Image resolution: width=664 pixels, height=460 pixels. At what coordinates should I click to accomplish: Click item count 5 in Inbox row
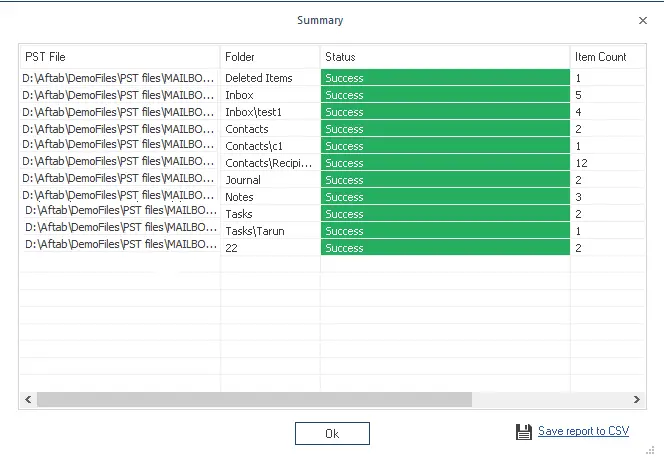tap(578, 95)
